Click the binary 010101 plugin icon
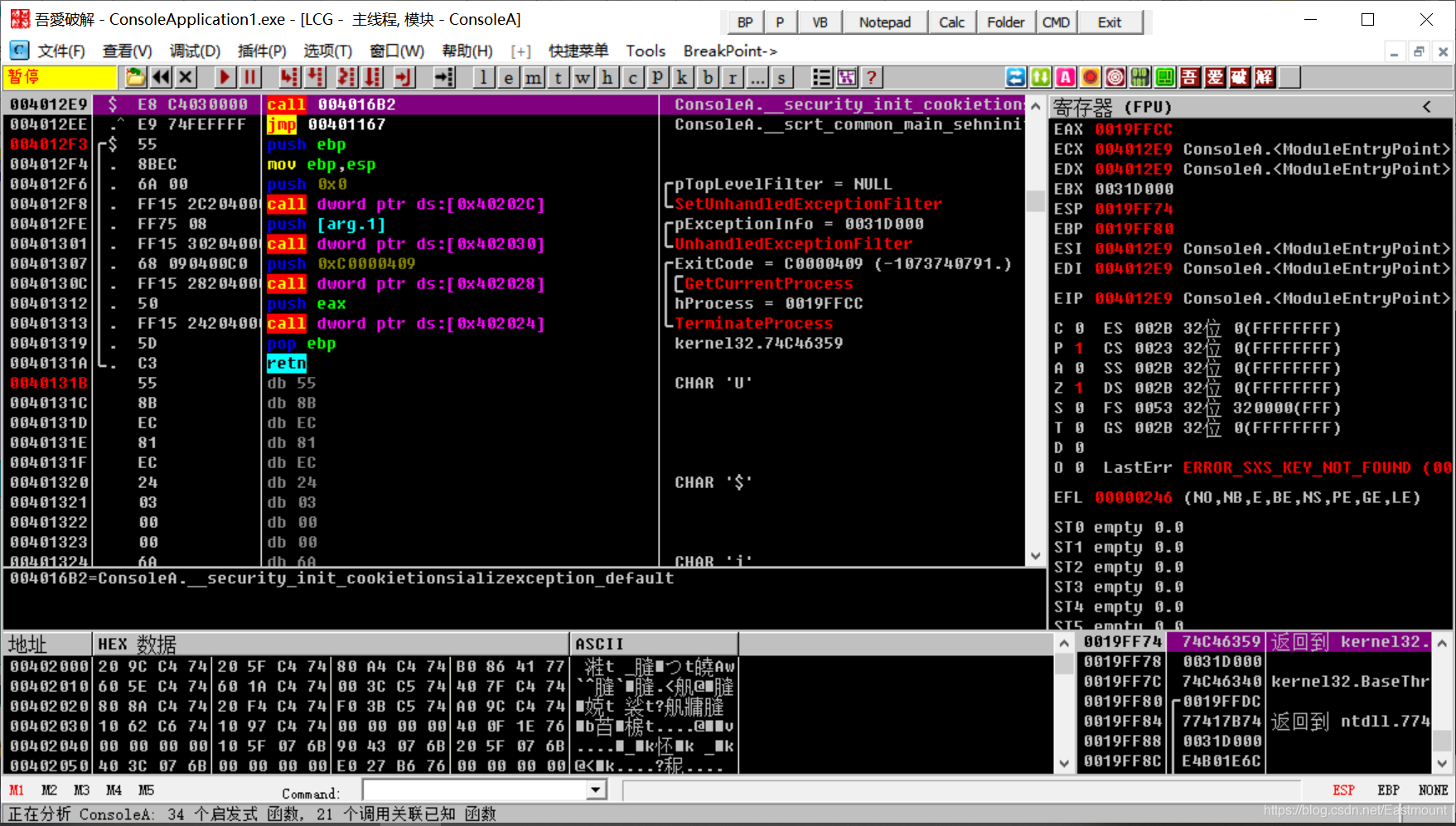This screenshot has height=826, width=1456. [1140, 78]
